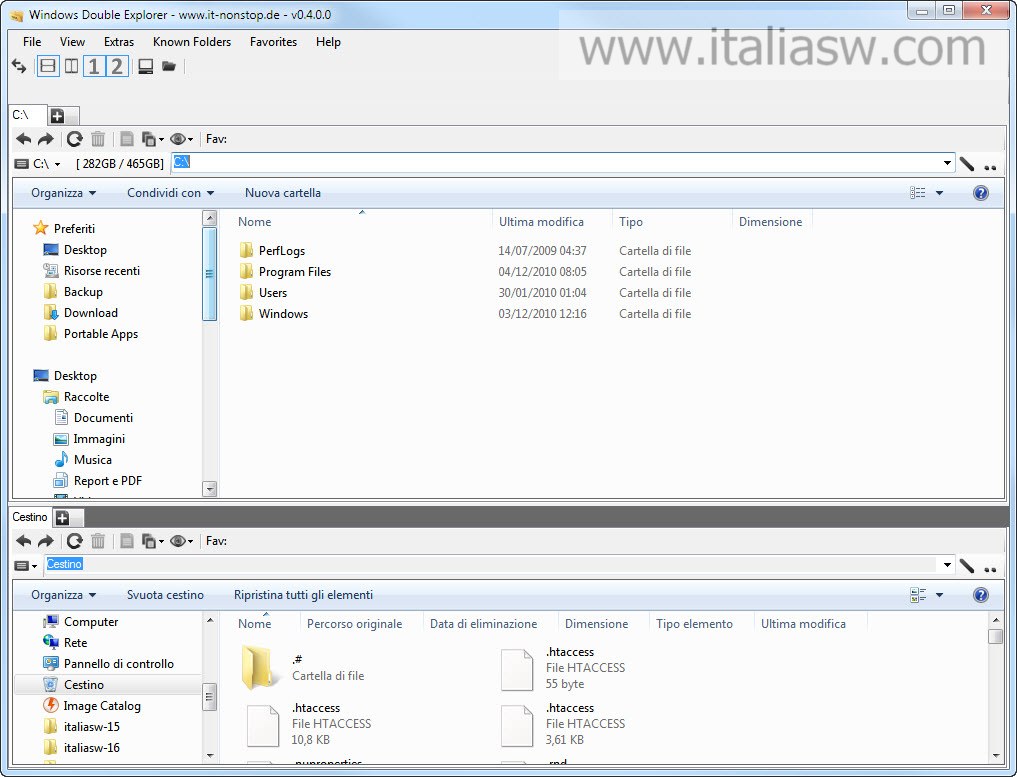Click the swap panes arrows icon
1017x777 pixels.
19,66
